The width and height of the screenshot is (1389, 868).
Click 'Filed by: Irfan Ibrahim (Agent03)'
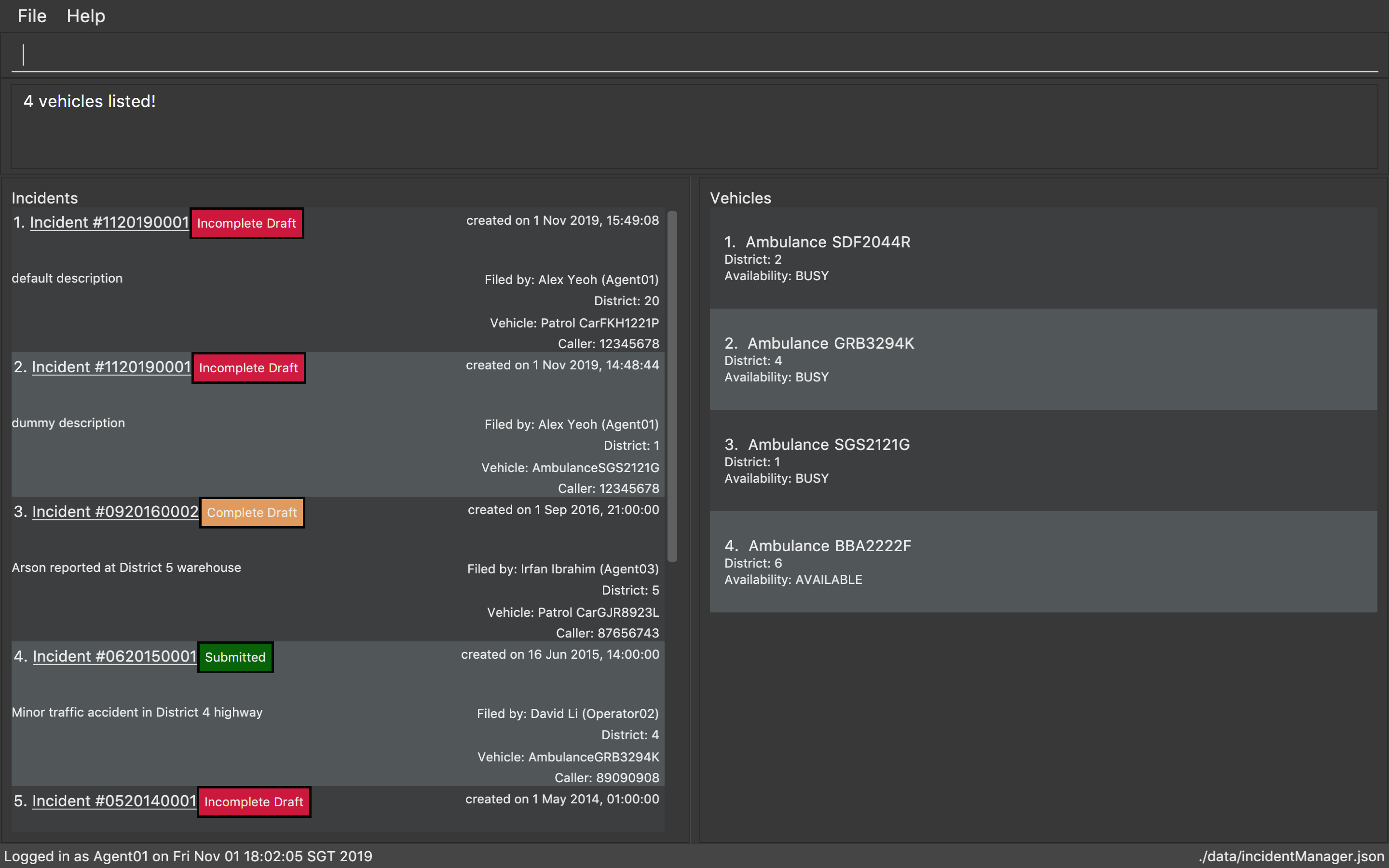click(563, 569)
